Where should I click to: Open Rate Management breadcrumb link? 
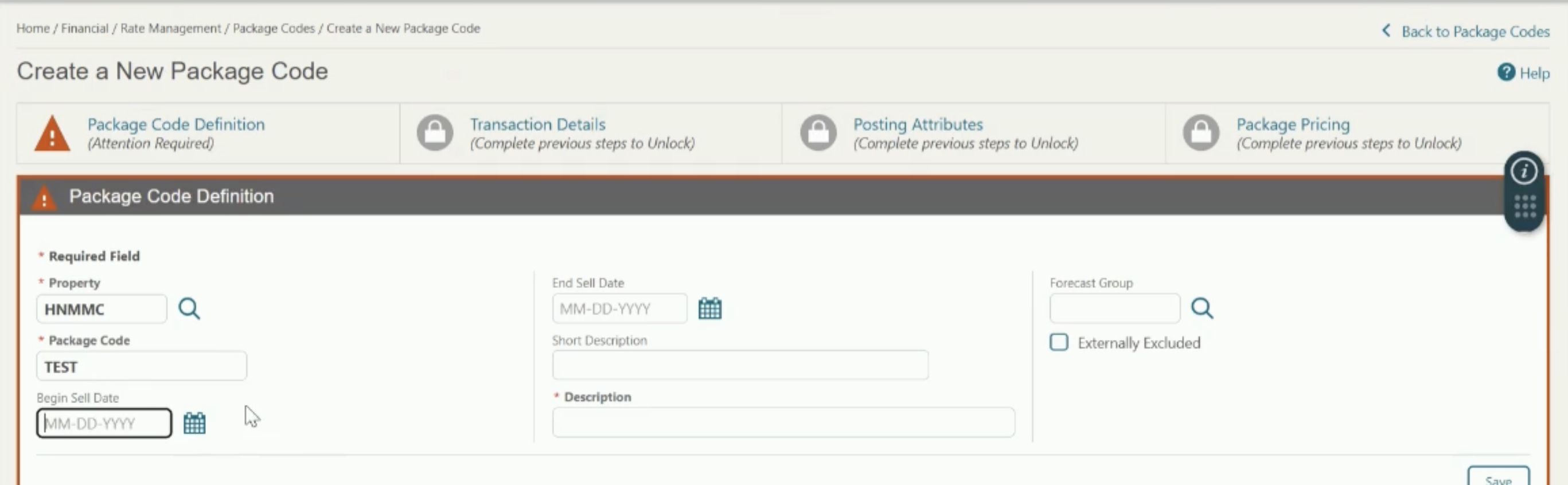[170, 29]
